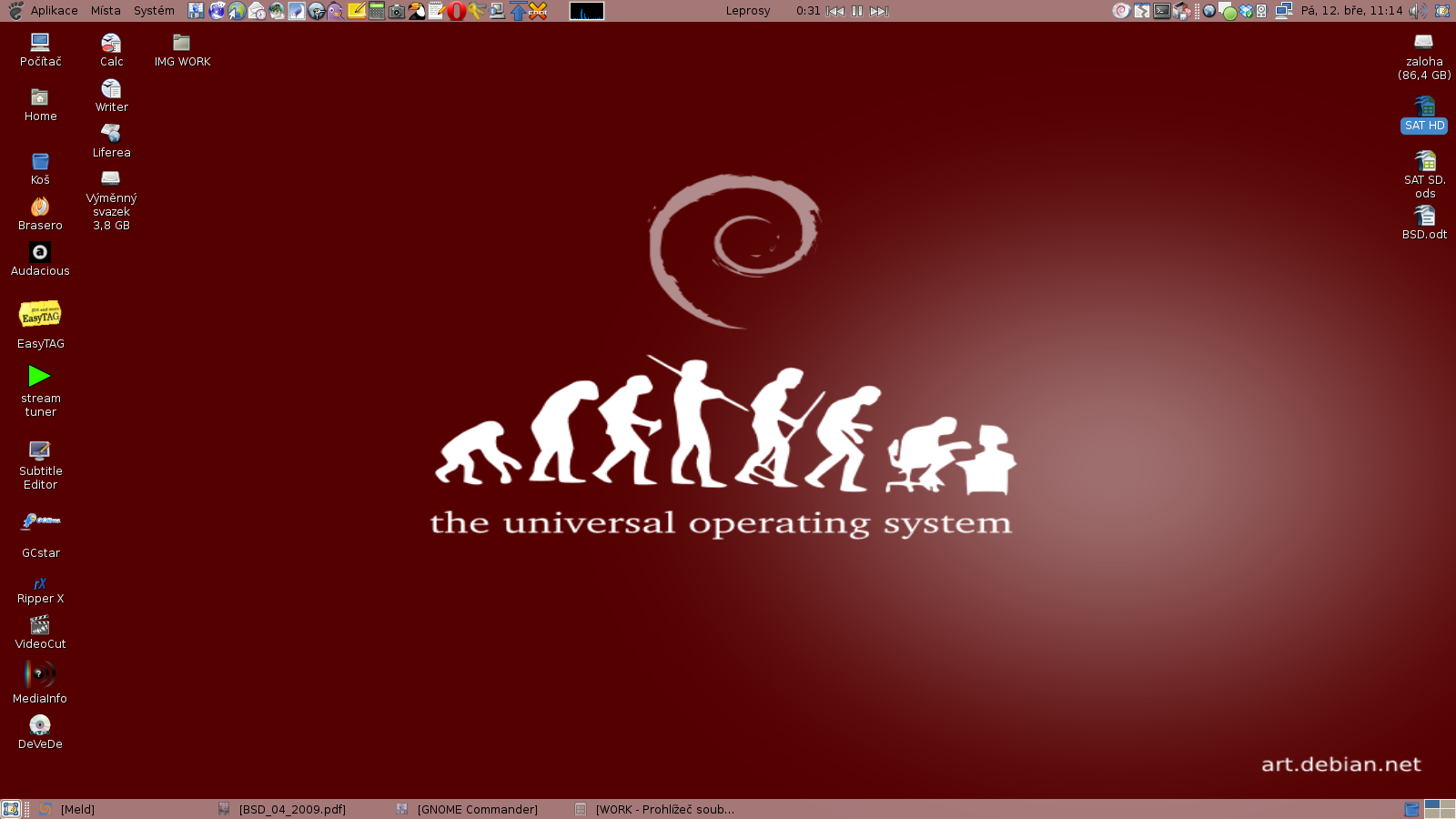Select the Koš trash desktop icon
Screen dimensions: 1456x819
coord(40,169)
